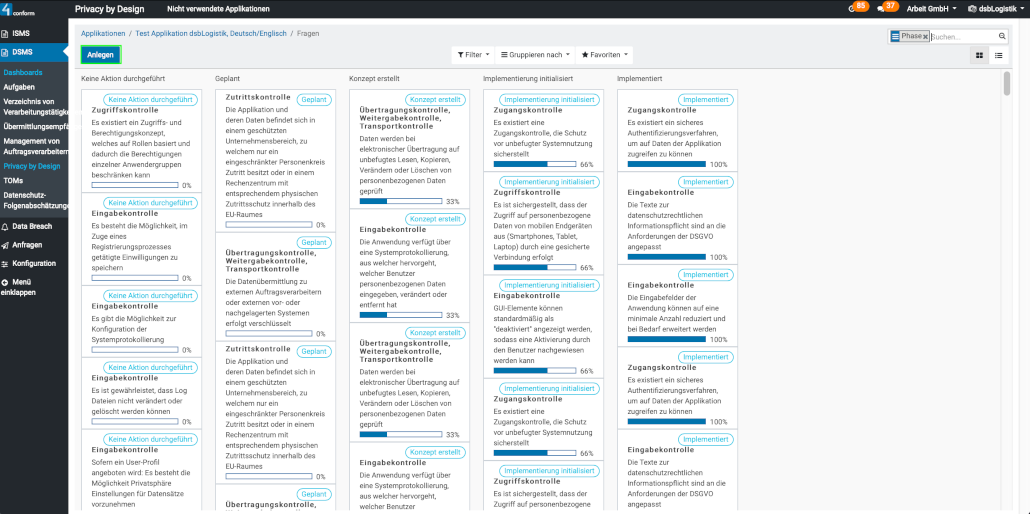Open the Favoriten dropdown
This screenshot has height=514, width=1030.
coord(606,55)
